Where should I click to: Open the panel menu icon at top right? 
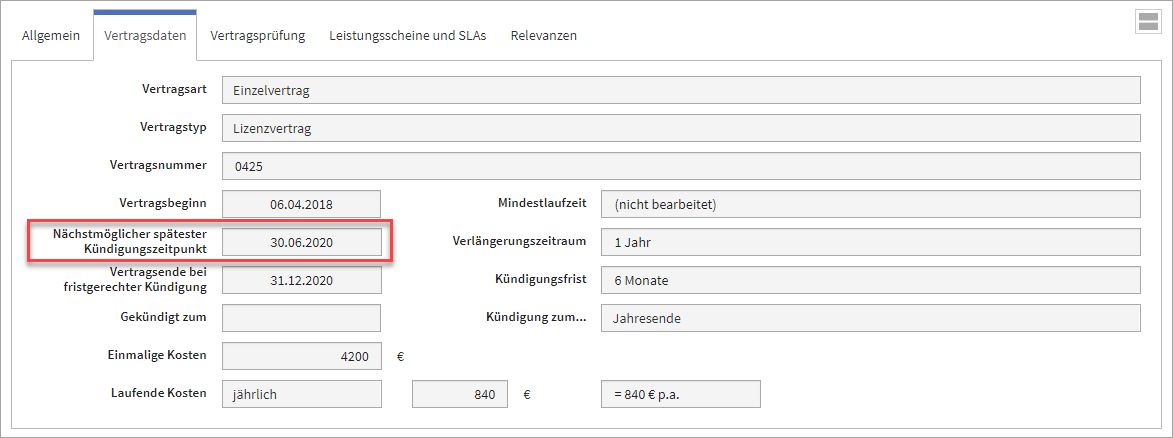(x=1147, y=22)
